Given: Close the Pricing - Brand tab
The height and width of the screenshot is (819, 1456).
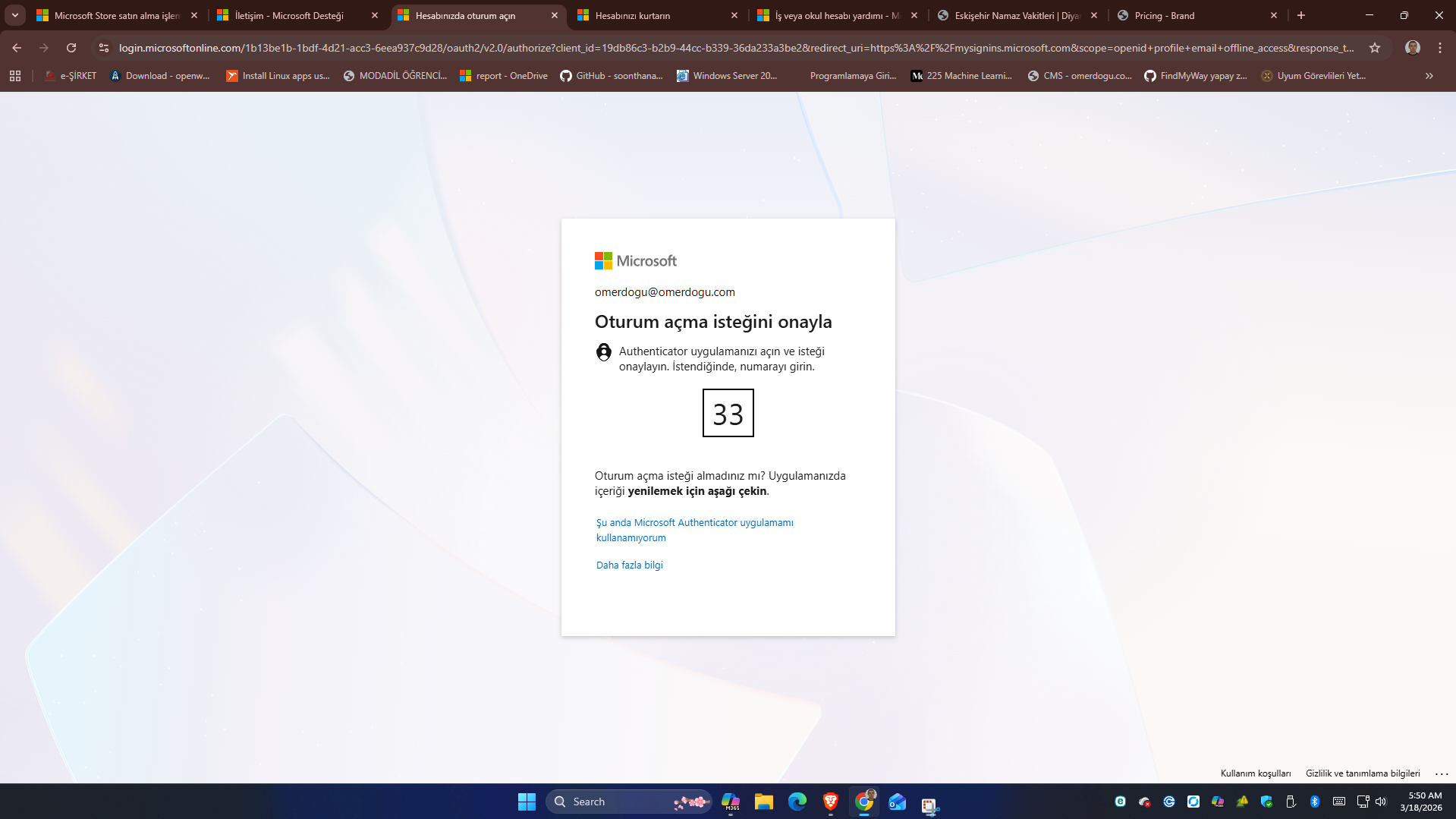Looking at the screenshot, I should tap(1274, 15).
